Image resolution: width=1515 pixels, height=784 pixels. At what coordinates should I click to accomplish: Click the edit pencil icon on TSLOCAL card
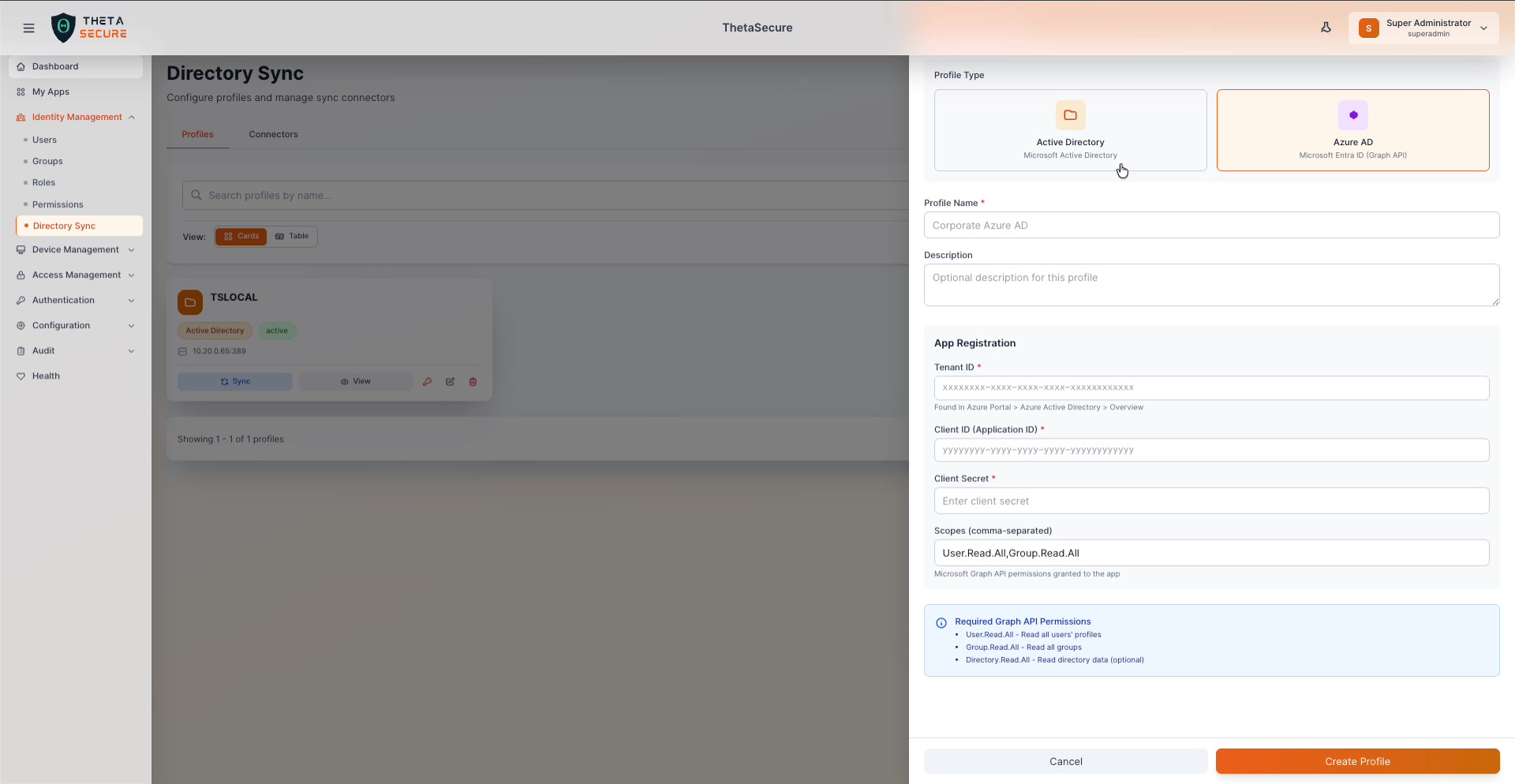[x=451, y=382]
